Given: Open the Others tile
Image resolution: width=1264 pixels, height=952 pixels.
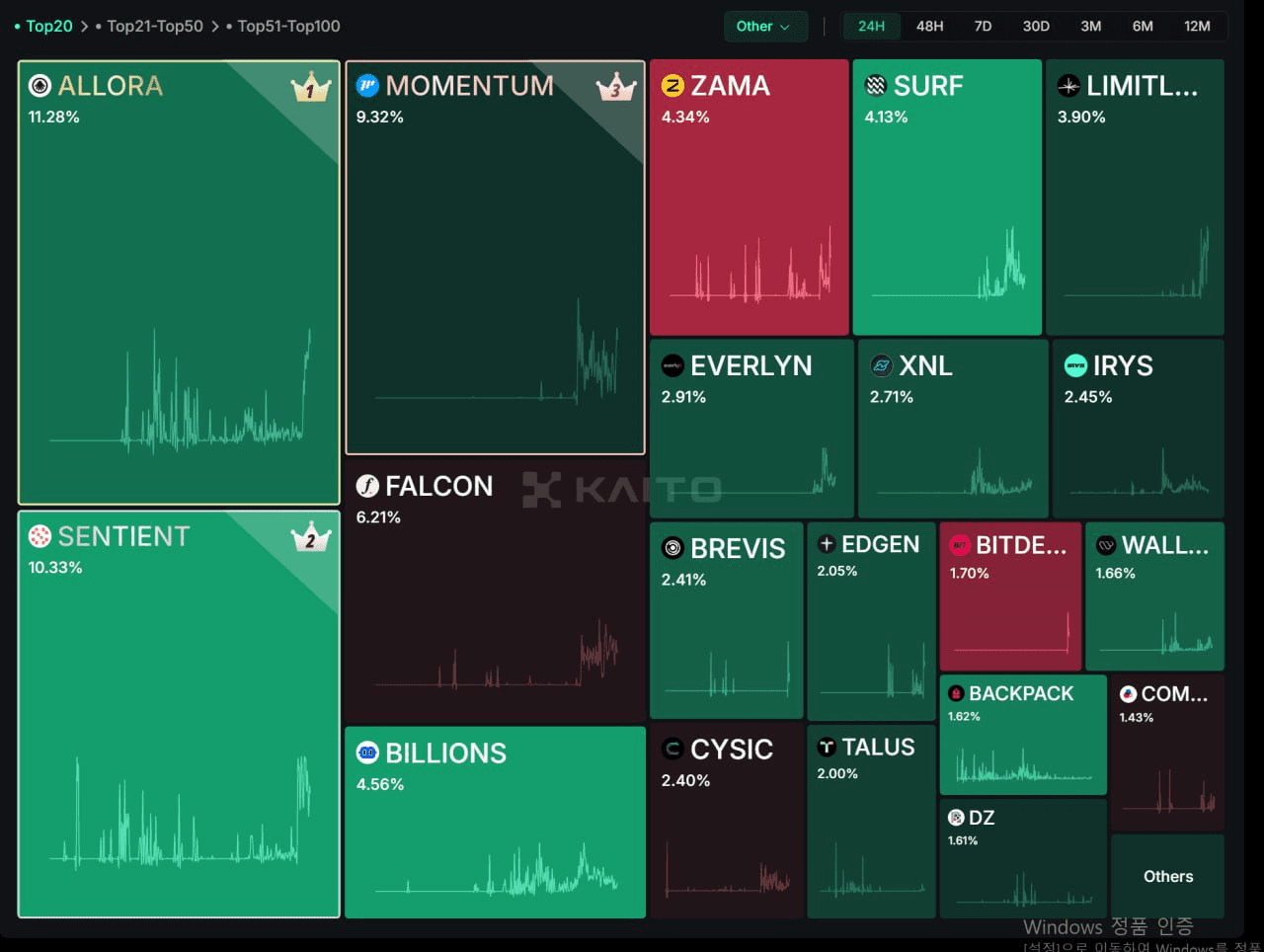Looking at the screenshot, I should tap(1168, 877).
